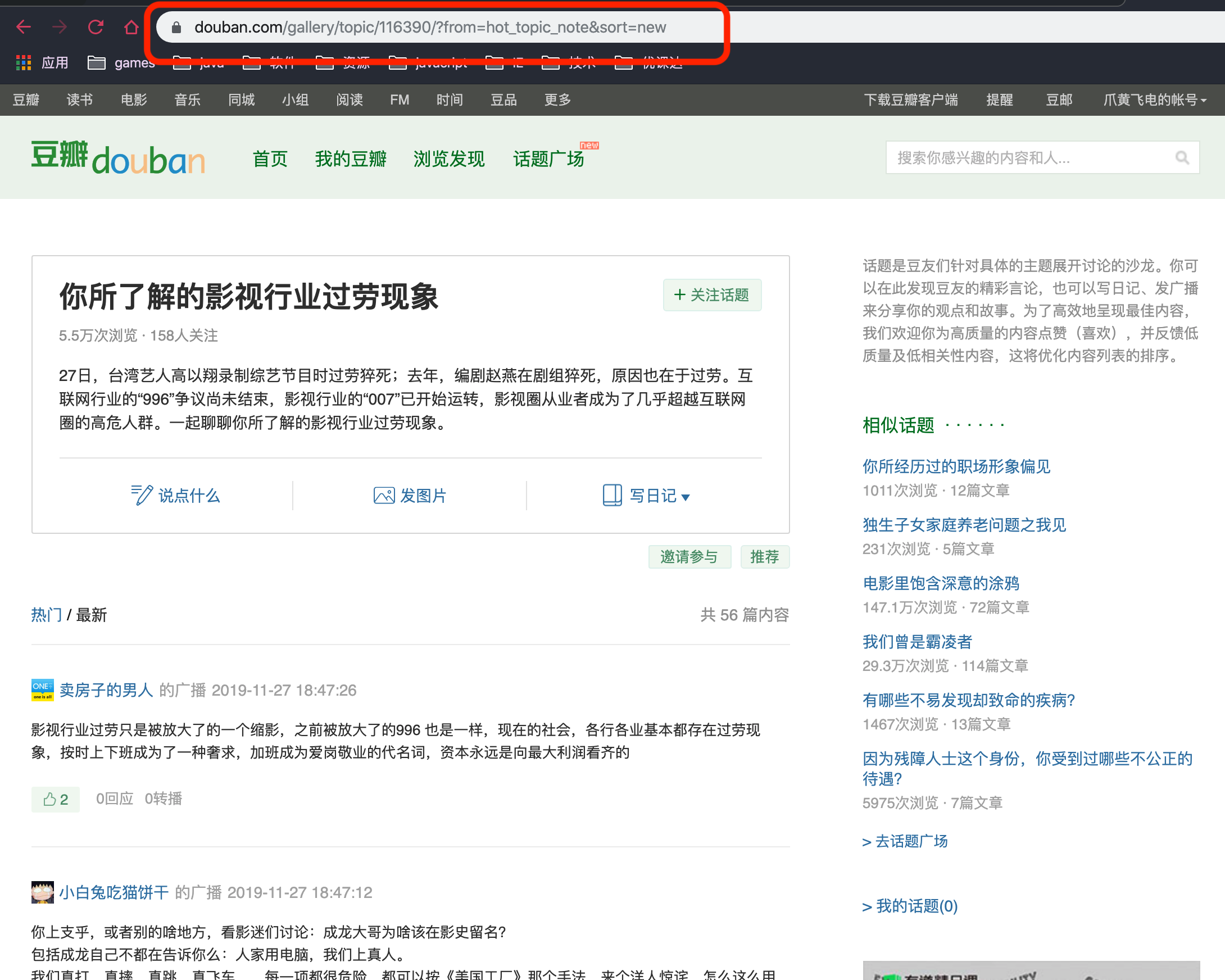Click the 发图片 image icon
The image size is (1225, 980).
click(x=384, y=496)
